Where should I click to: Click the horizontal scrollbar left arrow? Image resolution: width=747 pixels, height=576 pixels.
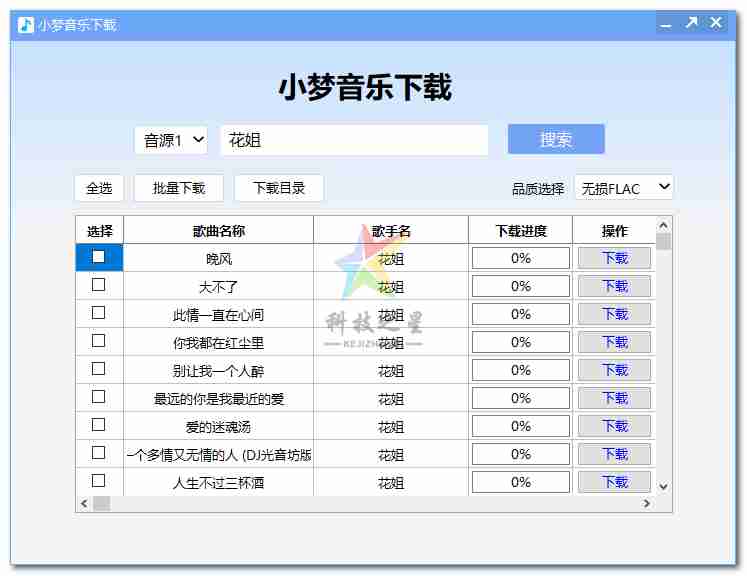tap(84, 504)
